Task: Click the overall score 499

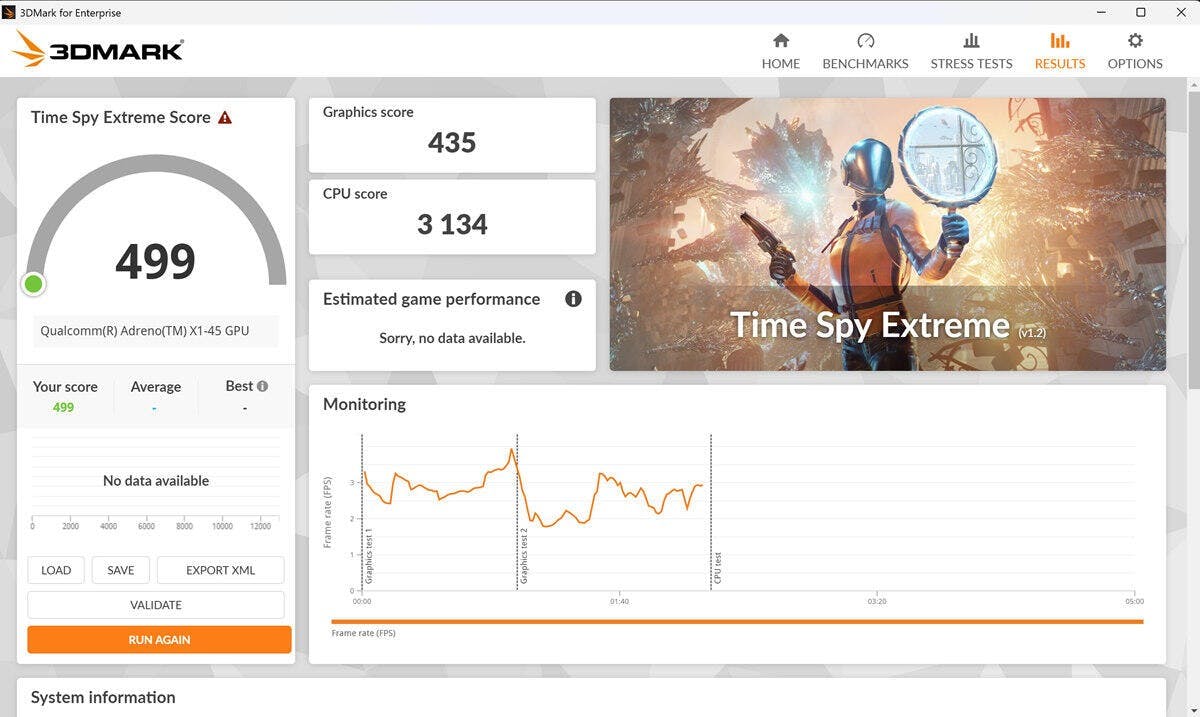Action: [156, 261]
